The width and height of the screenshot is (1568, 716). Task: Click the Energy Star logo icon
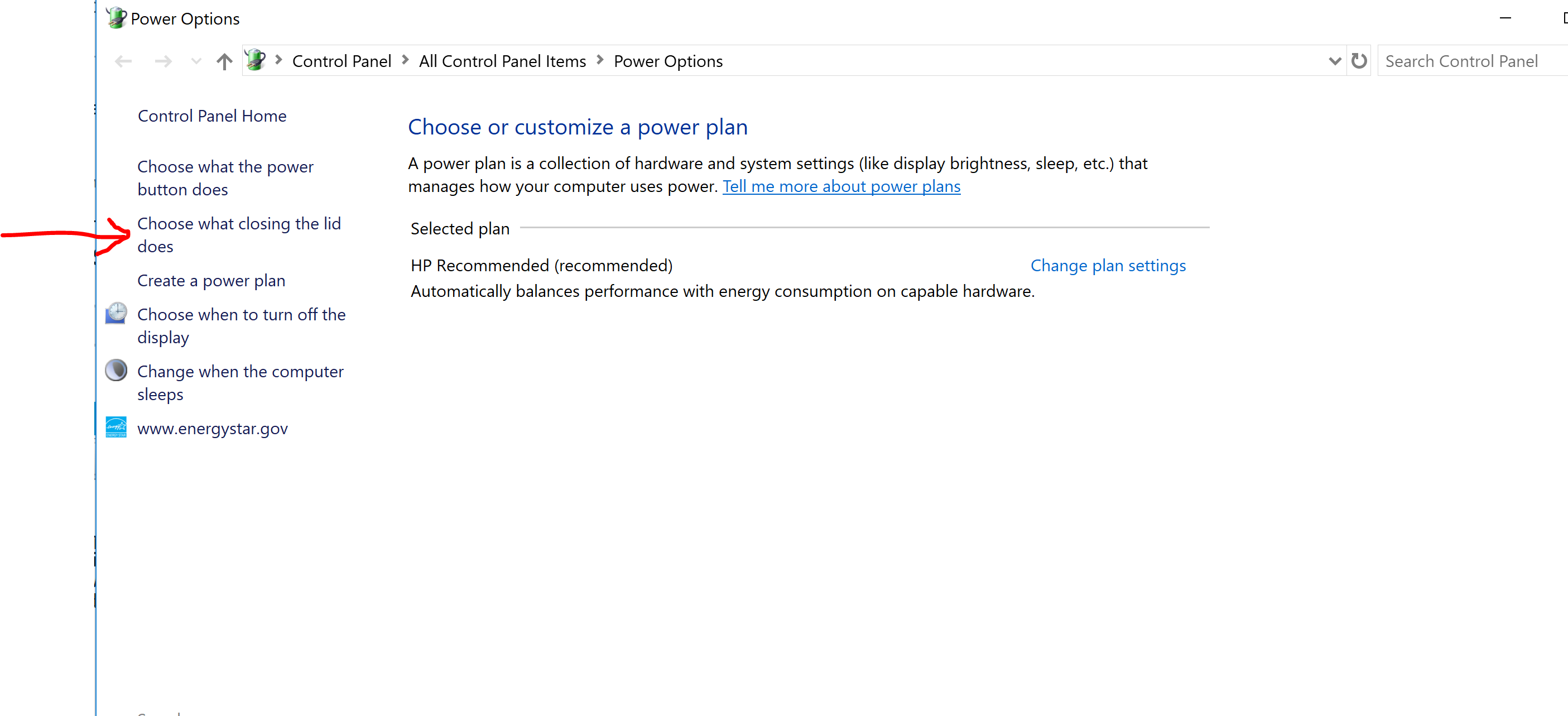[x=116, y=427]
